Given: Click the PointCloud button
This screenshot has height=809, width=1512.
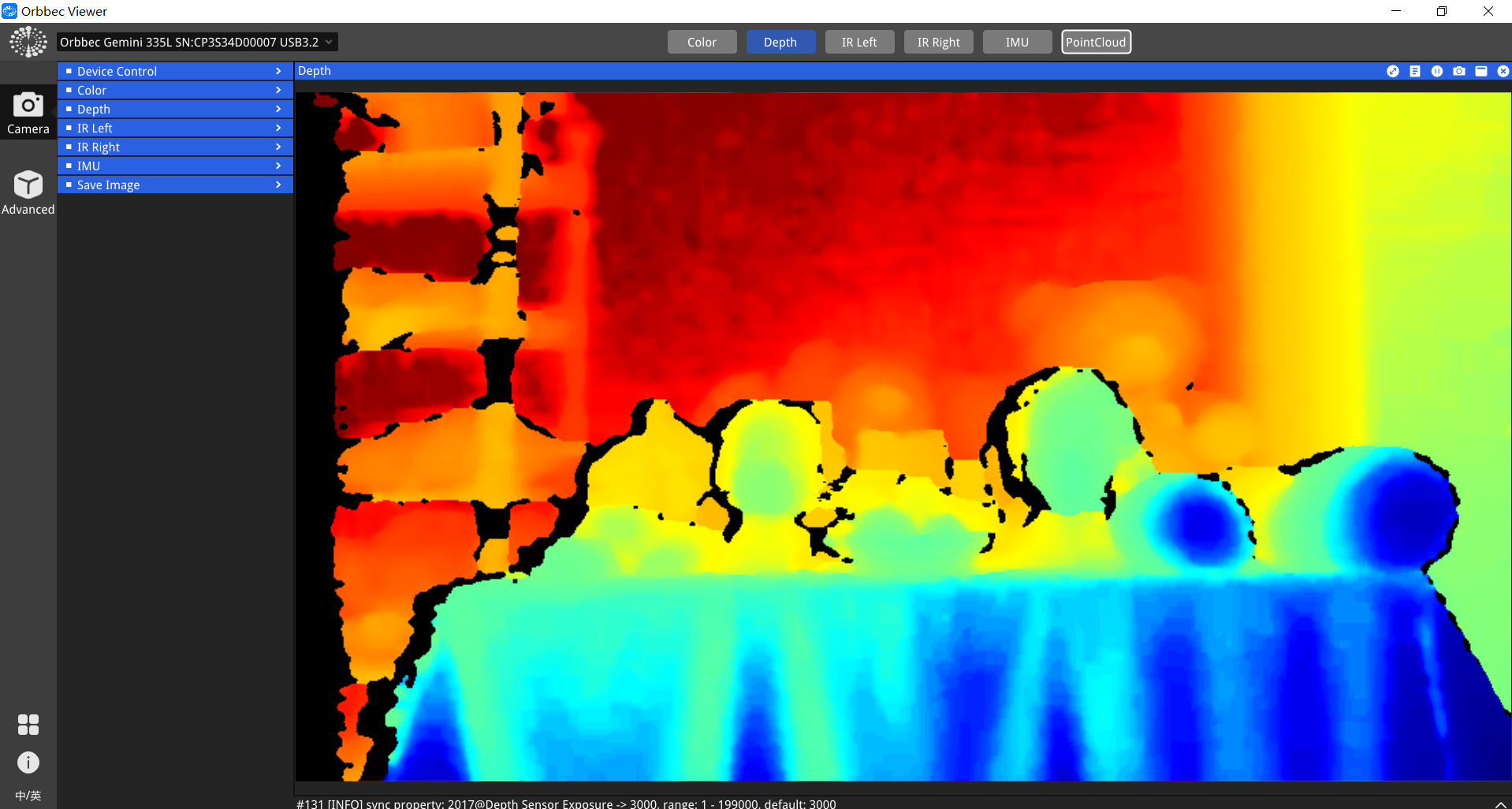Looking at the screenshot, I should click(x=1096, y=43).
